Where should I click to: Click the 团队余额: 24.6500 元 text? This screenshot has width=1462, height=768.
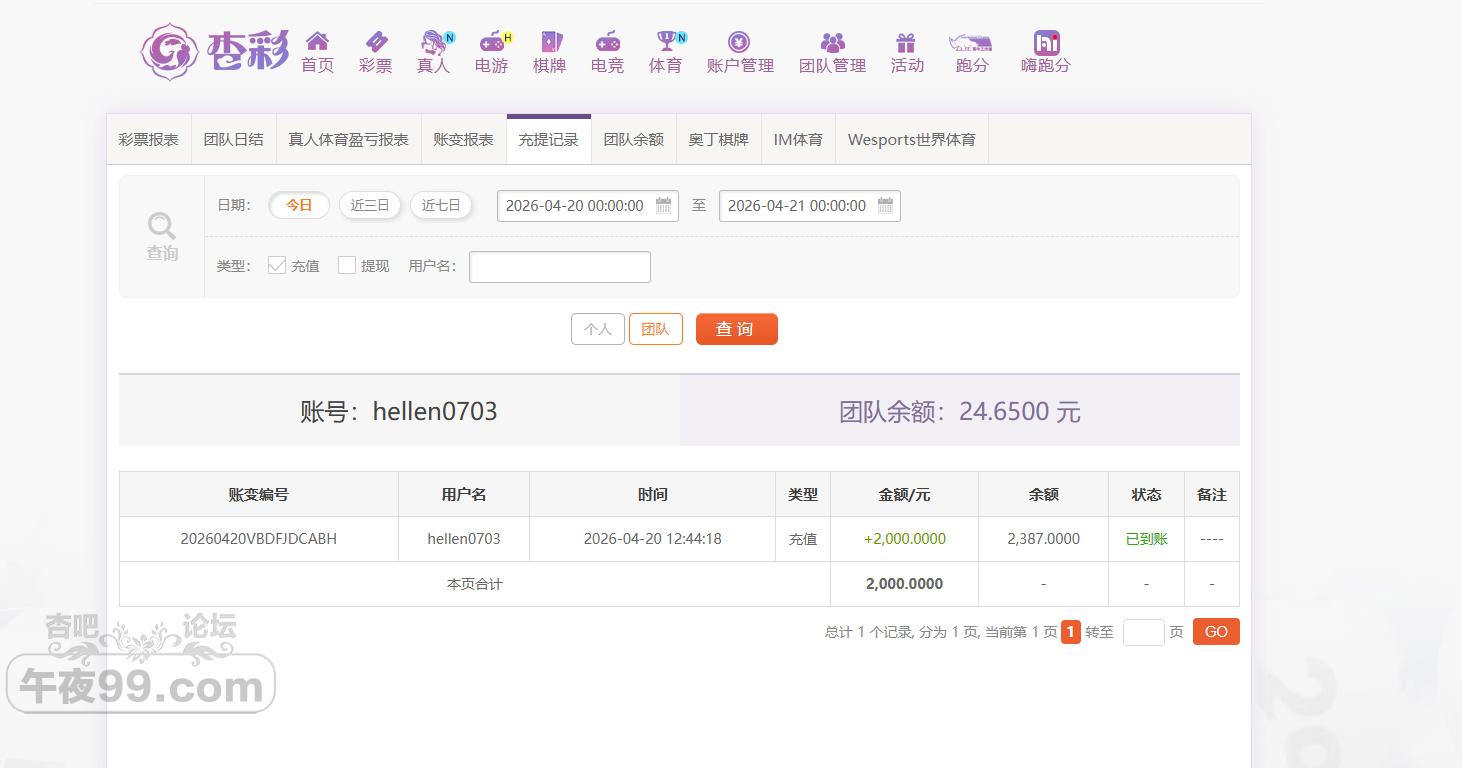click(x=960, y=411)
